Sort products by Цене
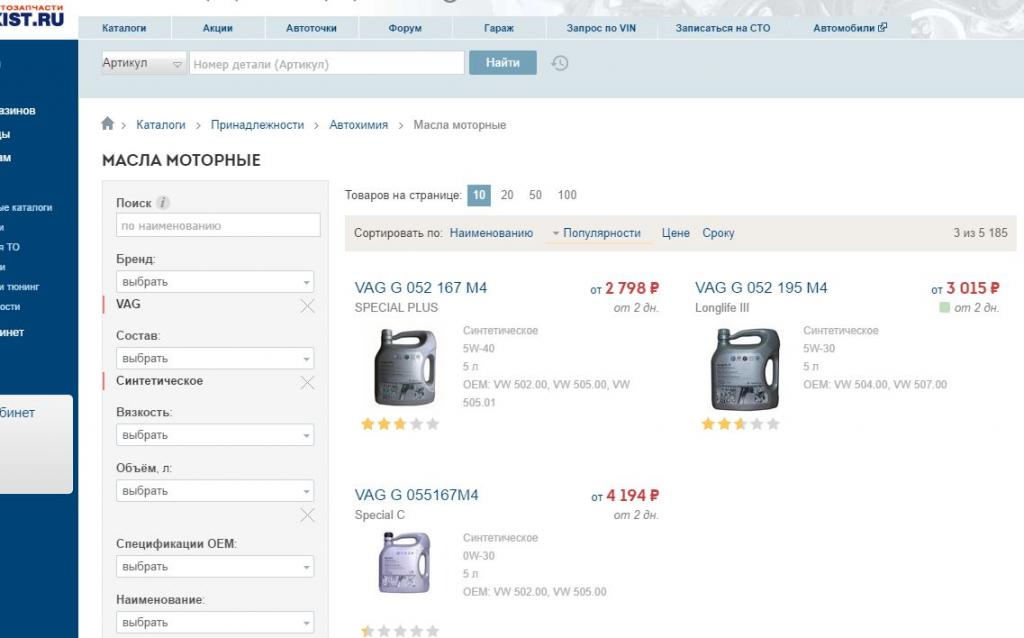Image resolution: width=1024 pixels, height=638 pixels. click(x=675, y=233)
